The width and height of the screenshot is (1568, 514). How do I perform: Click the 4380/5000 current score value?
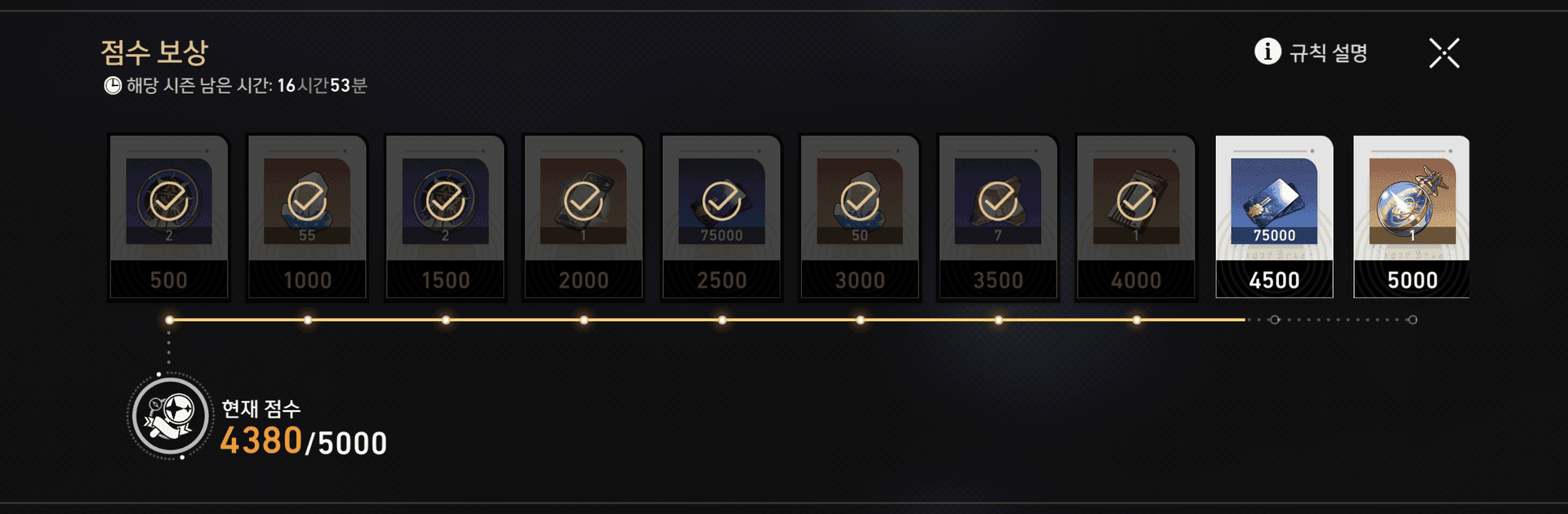coord(303,442)
